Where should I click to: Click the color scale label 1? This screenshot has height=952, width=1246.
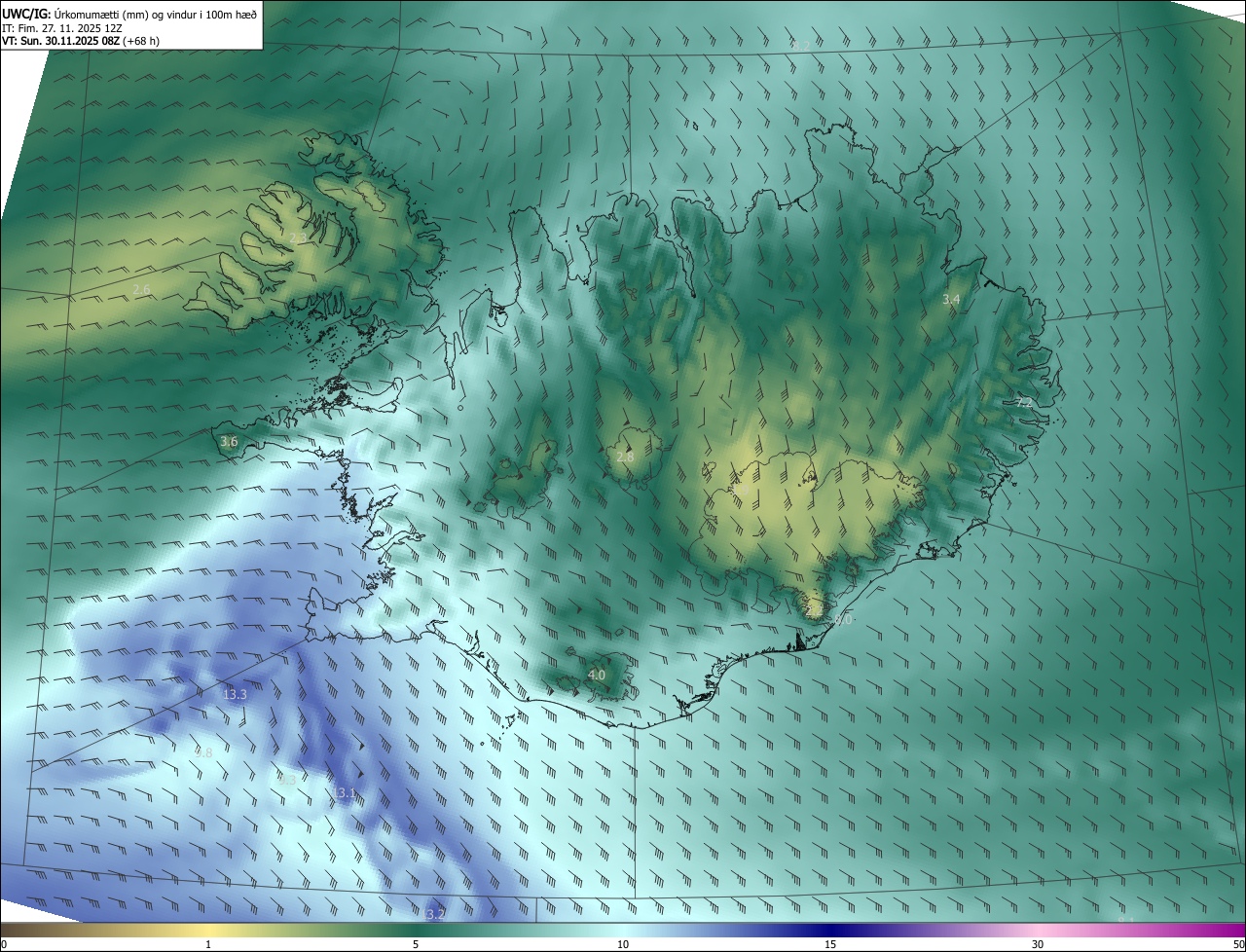pyautogui.click(x=208, y=944)
